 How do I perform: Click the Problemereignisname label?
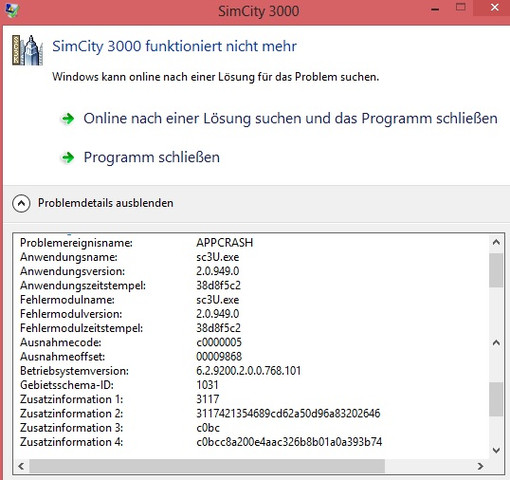pyautogui.click(x=76, y=243)
